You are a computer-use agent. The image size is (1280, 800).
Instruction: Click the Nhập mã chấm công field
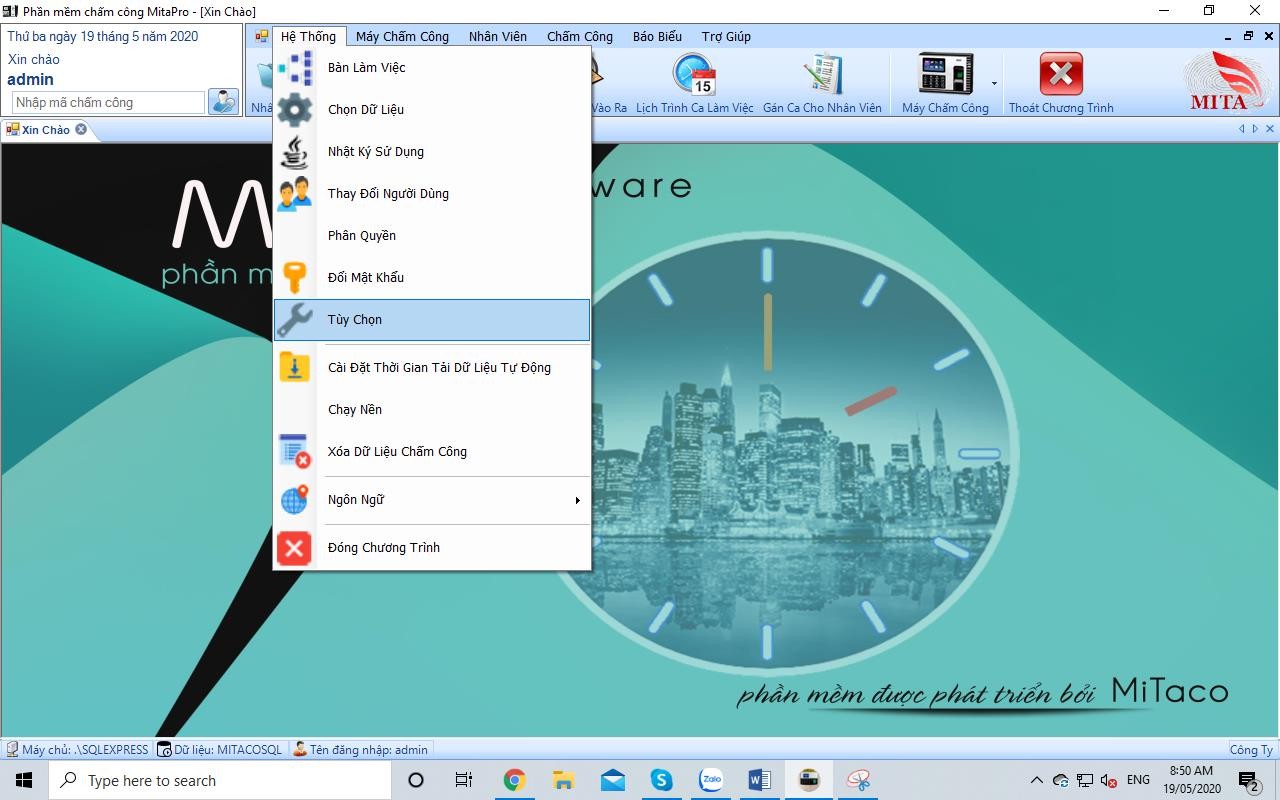[x=108, y=103]
